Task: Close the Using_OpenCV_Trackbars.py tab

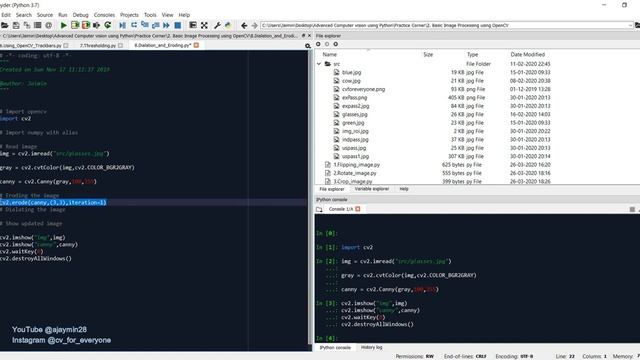Action: pyautogui.click(x=66, y=46)
